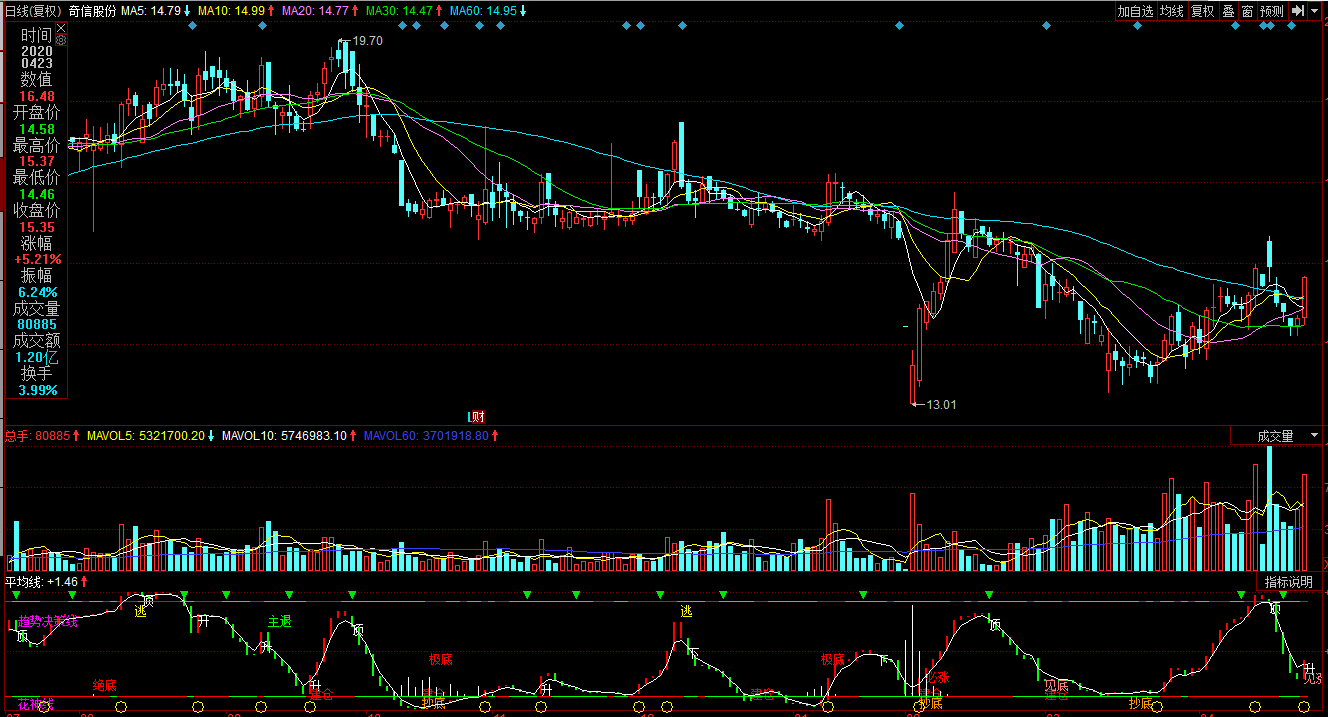1328x717 pixels.
Task: Click the 换手 3.99% value
Action: click(37, 390)
